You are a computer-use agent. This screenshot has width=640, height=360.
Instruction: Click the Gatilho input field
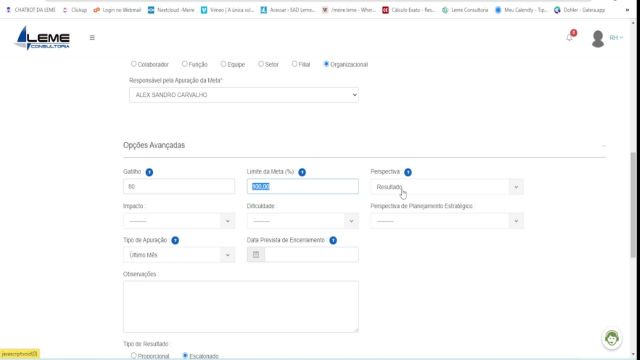(x=179, y=187)
